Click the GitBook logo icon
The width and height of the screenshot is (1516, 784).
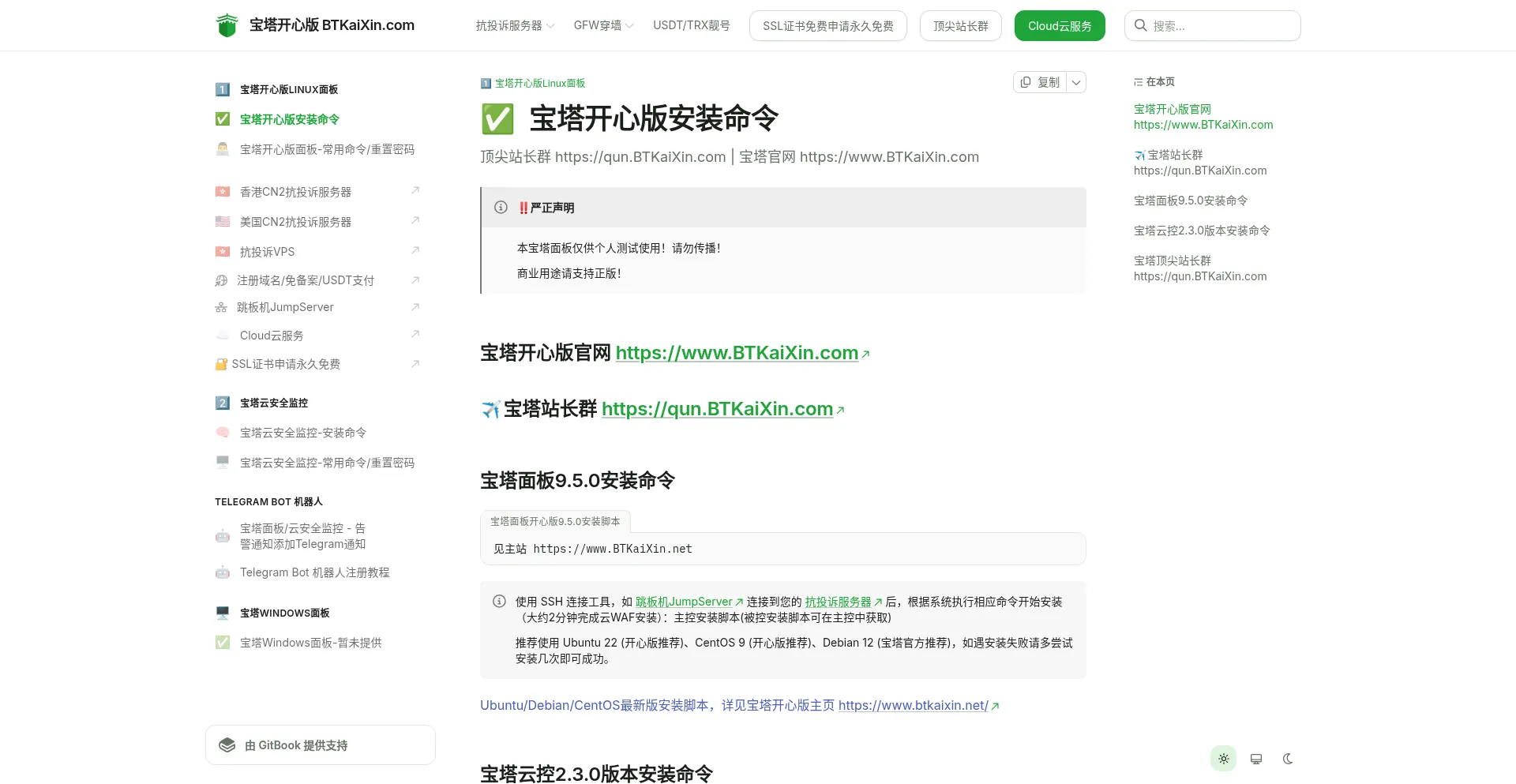click(227, 745)
